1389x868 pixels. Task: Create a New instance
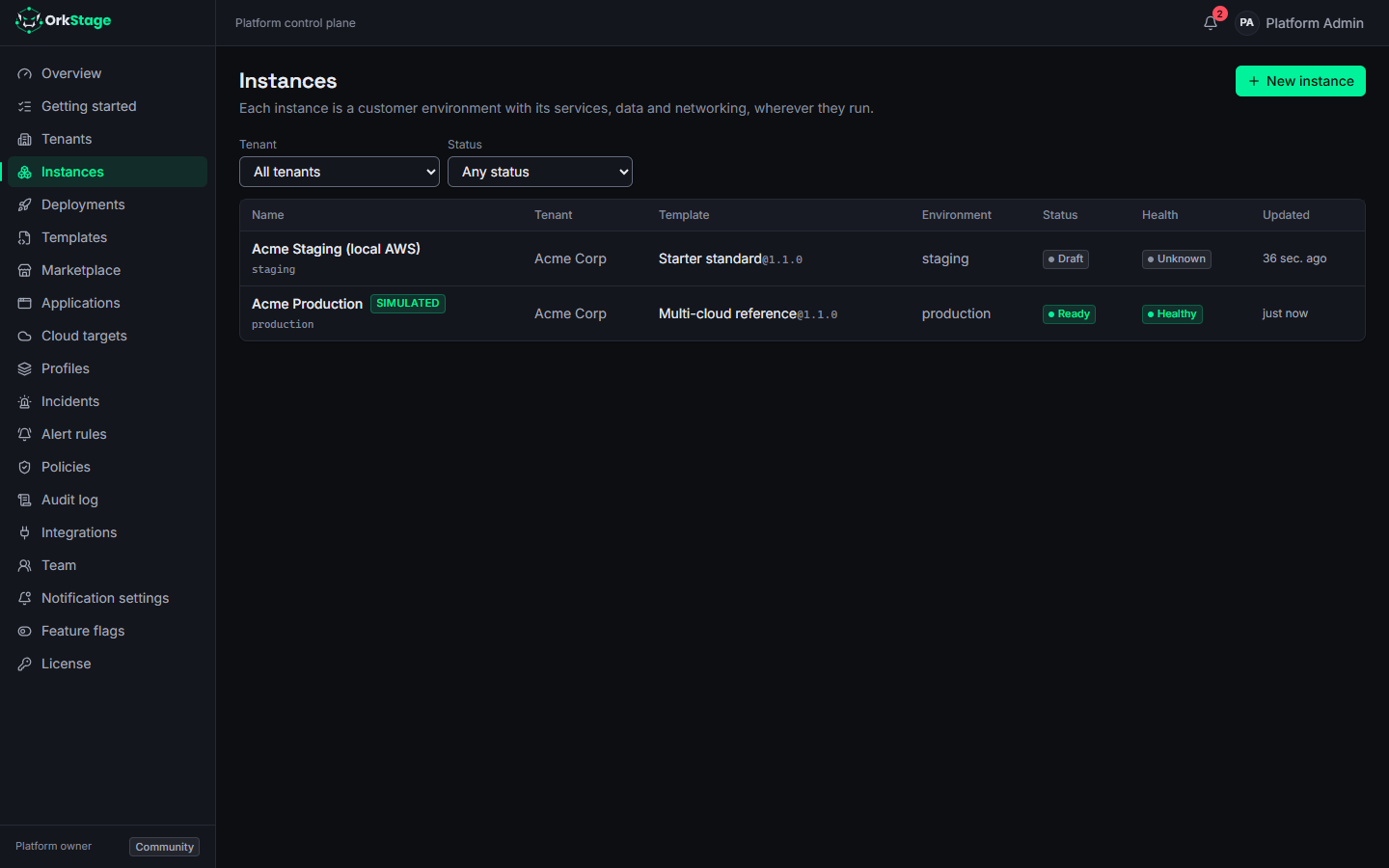tap(1300, 81)
